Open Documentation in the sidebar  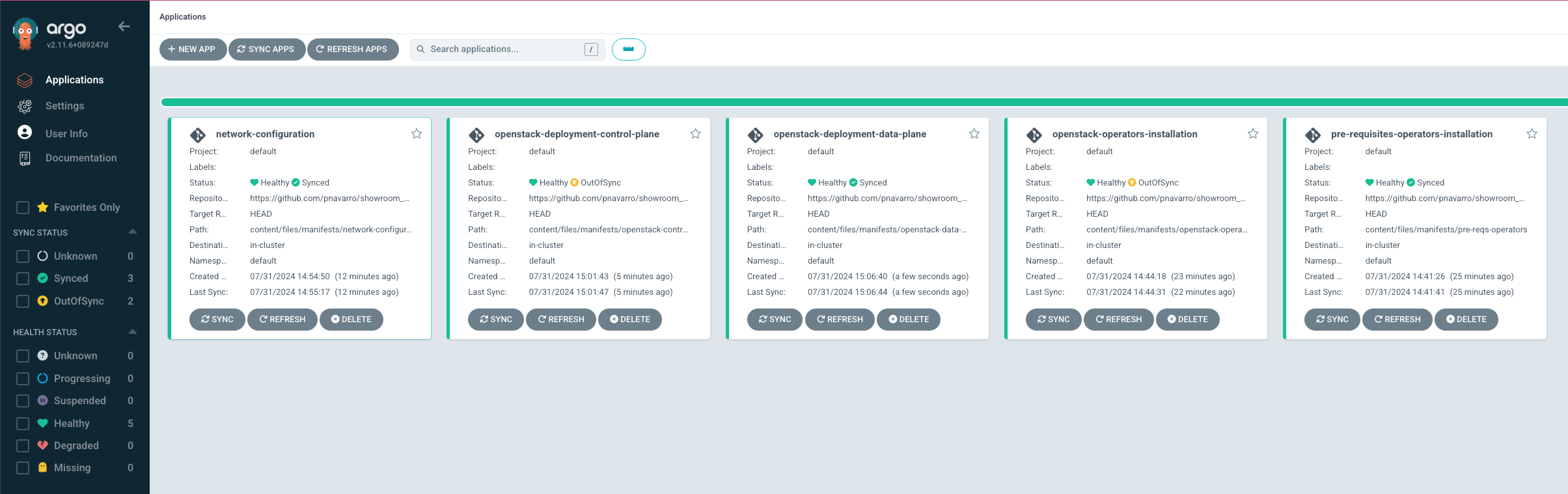pos(81,158)
